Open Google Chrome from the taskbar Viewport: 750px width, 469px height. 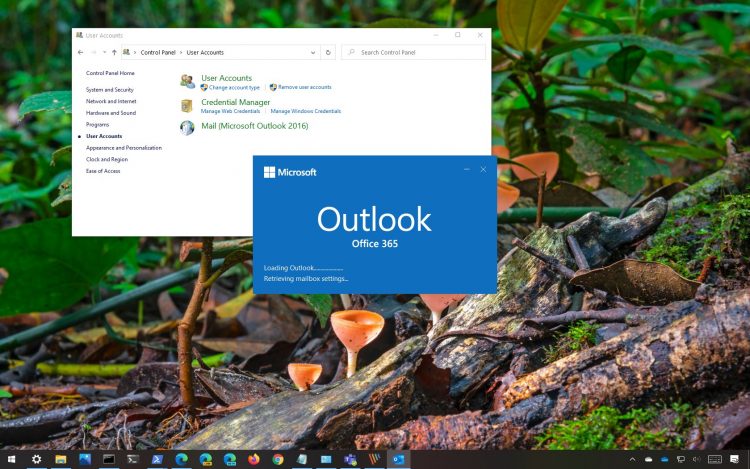pos(278,459)
